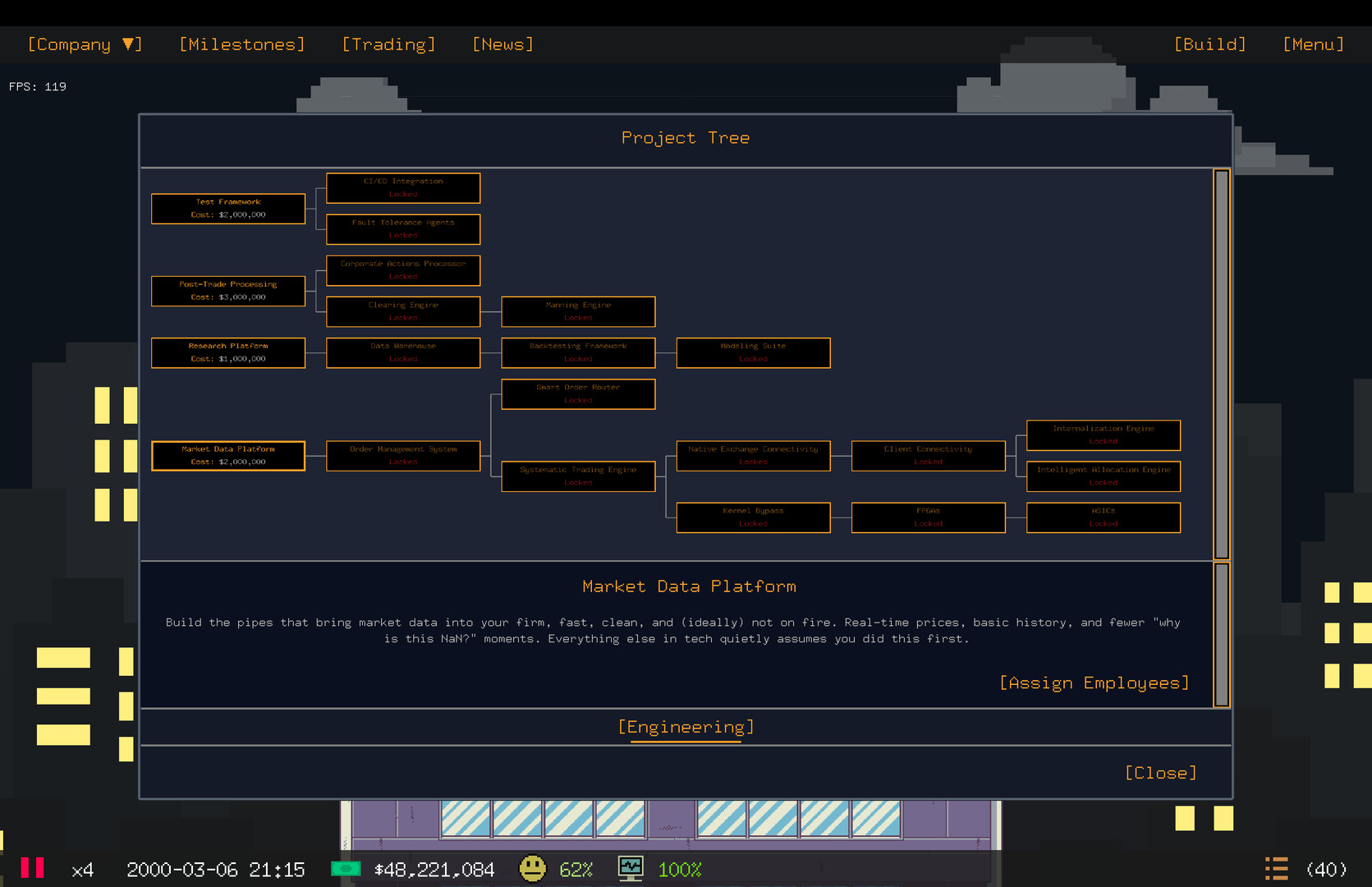Screen dimensions: 1372x887
Task: Switch to the Engineering tab
Action: [686, 727]
